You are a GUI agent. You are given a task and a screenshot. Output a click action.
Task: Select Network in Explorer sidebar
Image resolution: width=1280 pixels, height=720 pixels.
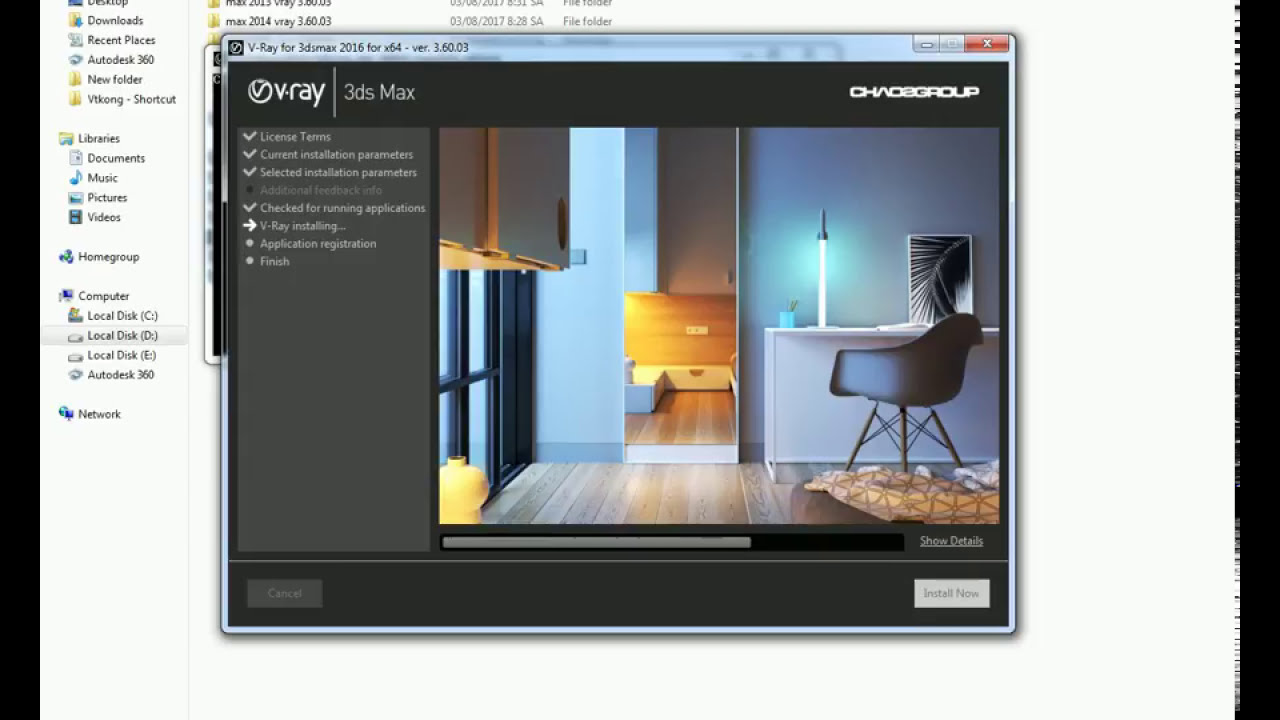pyautogui.click(x=99, y=414)
